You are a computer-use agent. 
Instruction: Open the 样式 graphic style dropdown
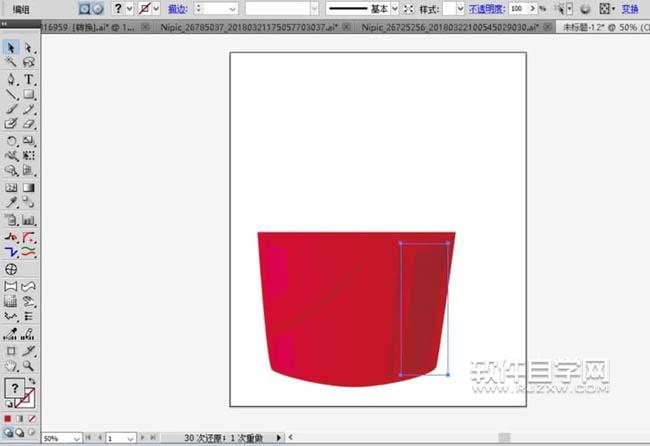460,9
